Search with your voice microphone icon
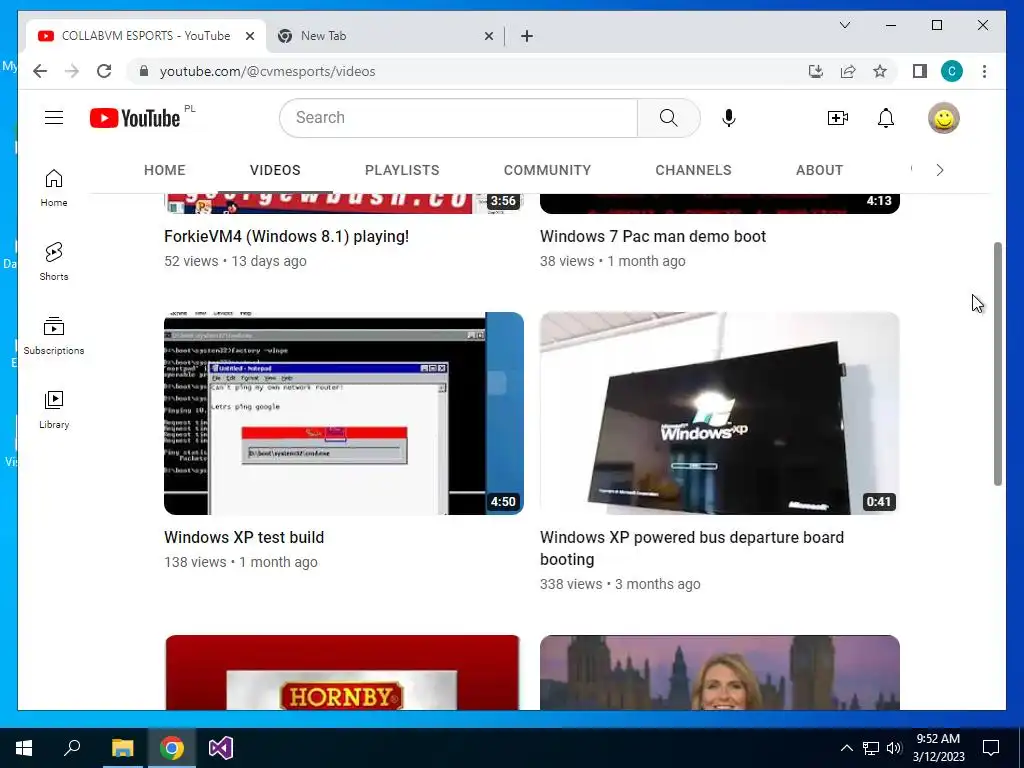1024x768 pixels. (729, 118)
